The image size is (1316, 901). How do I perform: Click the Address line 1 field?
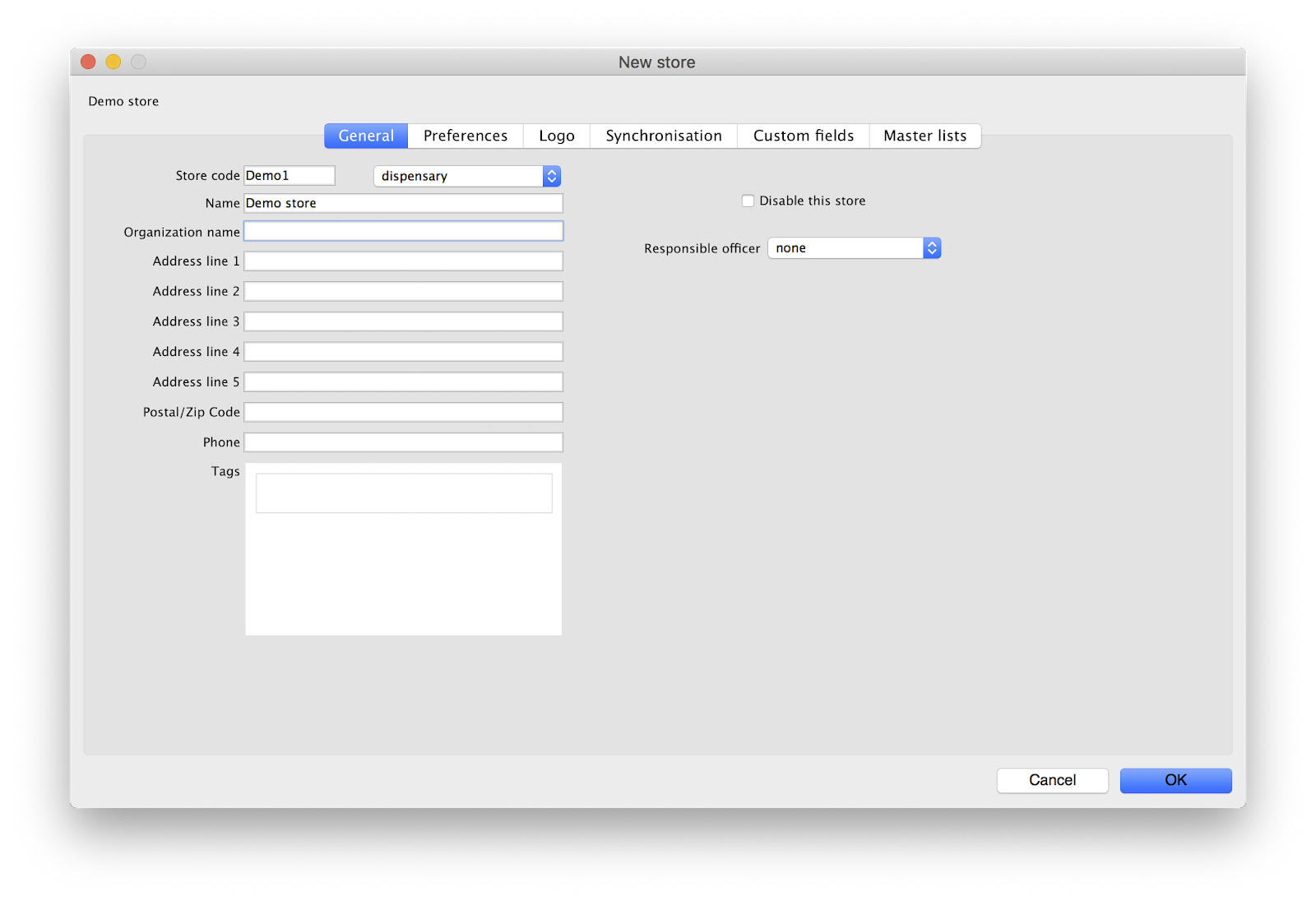tap(403, 261)
